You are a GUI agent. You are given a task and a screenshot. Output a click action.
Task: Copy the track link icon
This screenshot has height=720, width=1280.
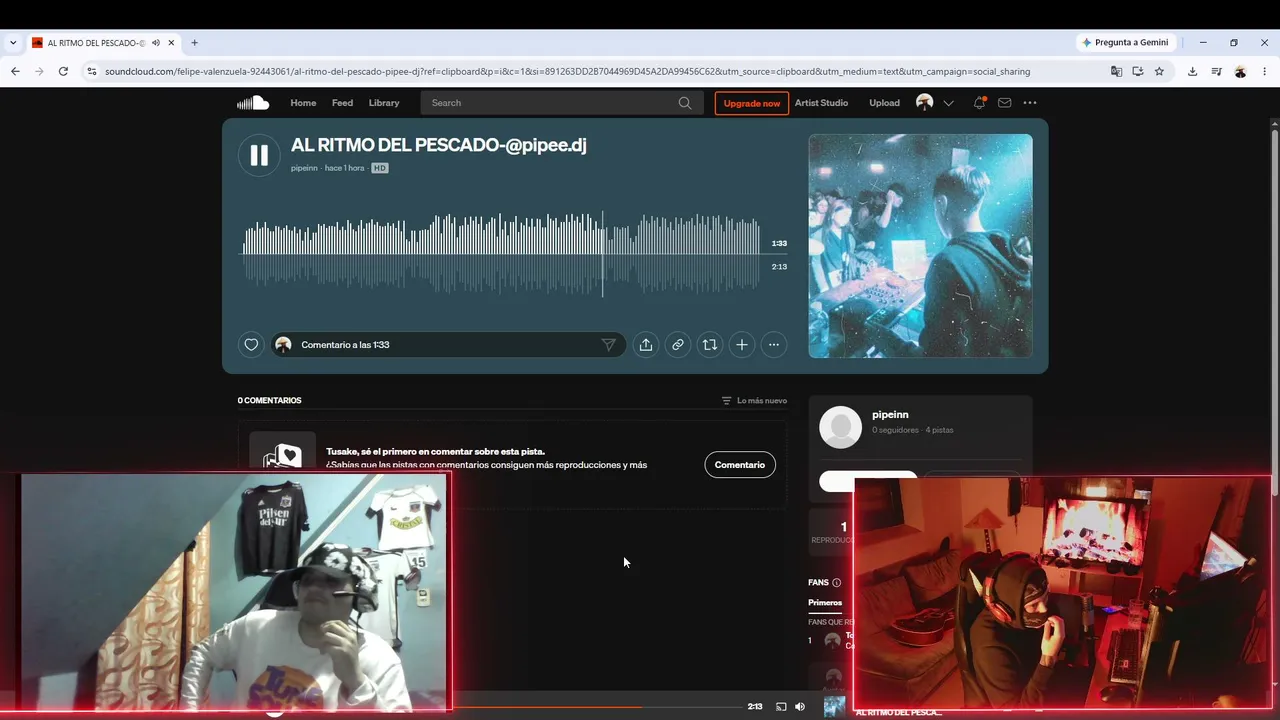pyautogui.click(x=678, y=345)
